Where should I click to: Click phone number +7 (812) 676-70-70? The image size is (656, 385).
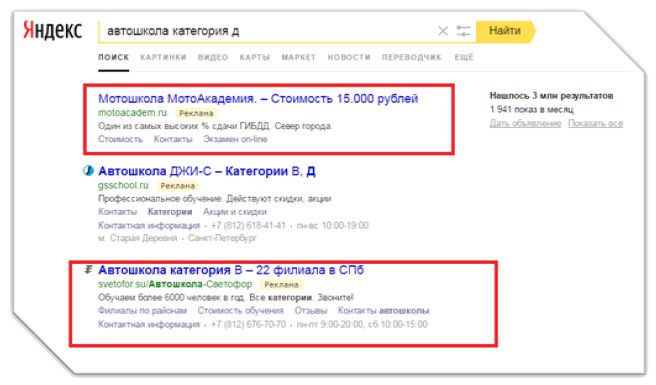click(x=249, y=324)
